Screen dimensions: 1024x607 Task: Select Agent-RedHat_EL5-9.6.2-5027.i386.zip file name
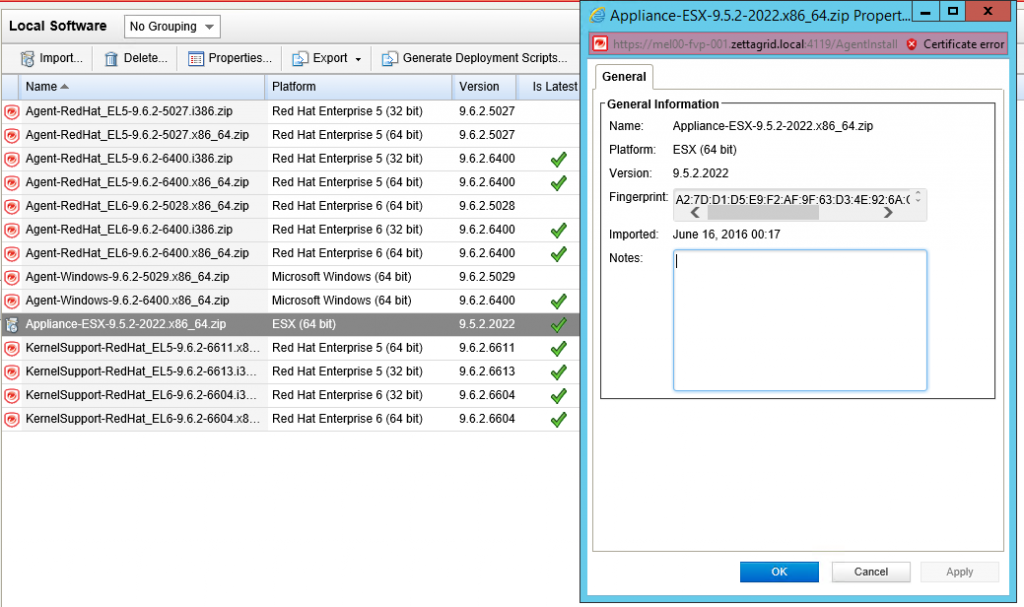(x=129, y=111)
